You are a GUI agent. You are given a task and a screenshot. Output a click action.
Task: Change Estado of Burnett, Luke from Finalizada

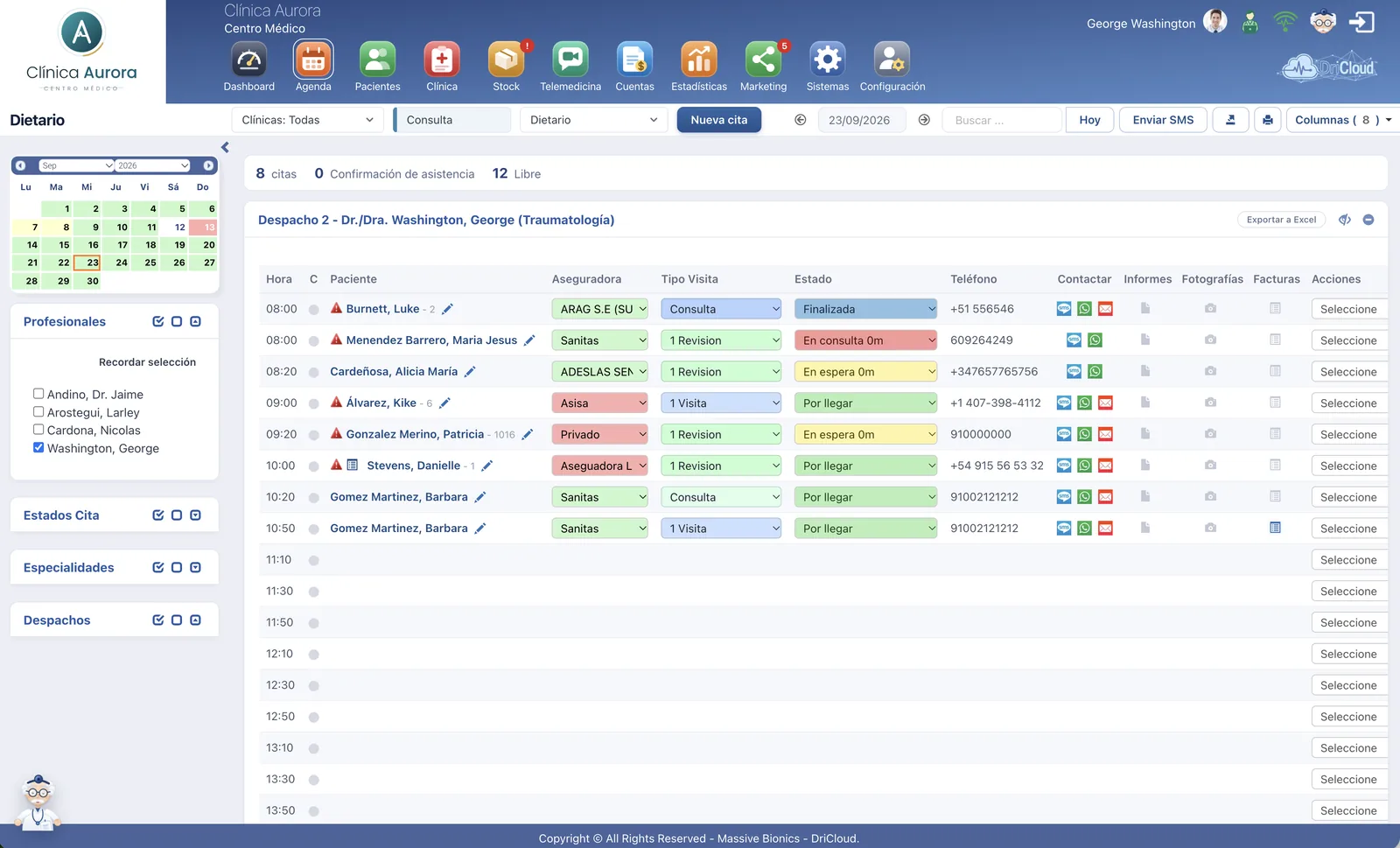pyautogui.click(x=865, y=309)
